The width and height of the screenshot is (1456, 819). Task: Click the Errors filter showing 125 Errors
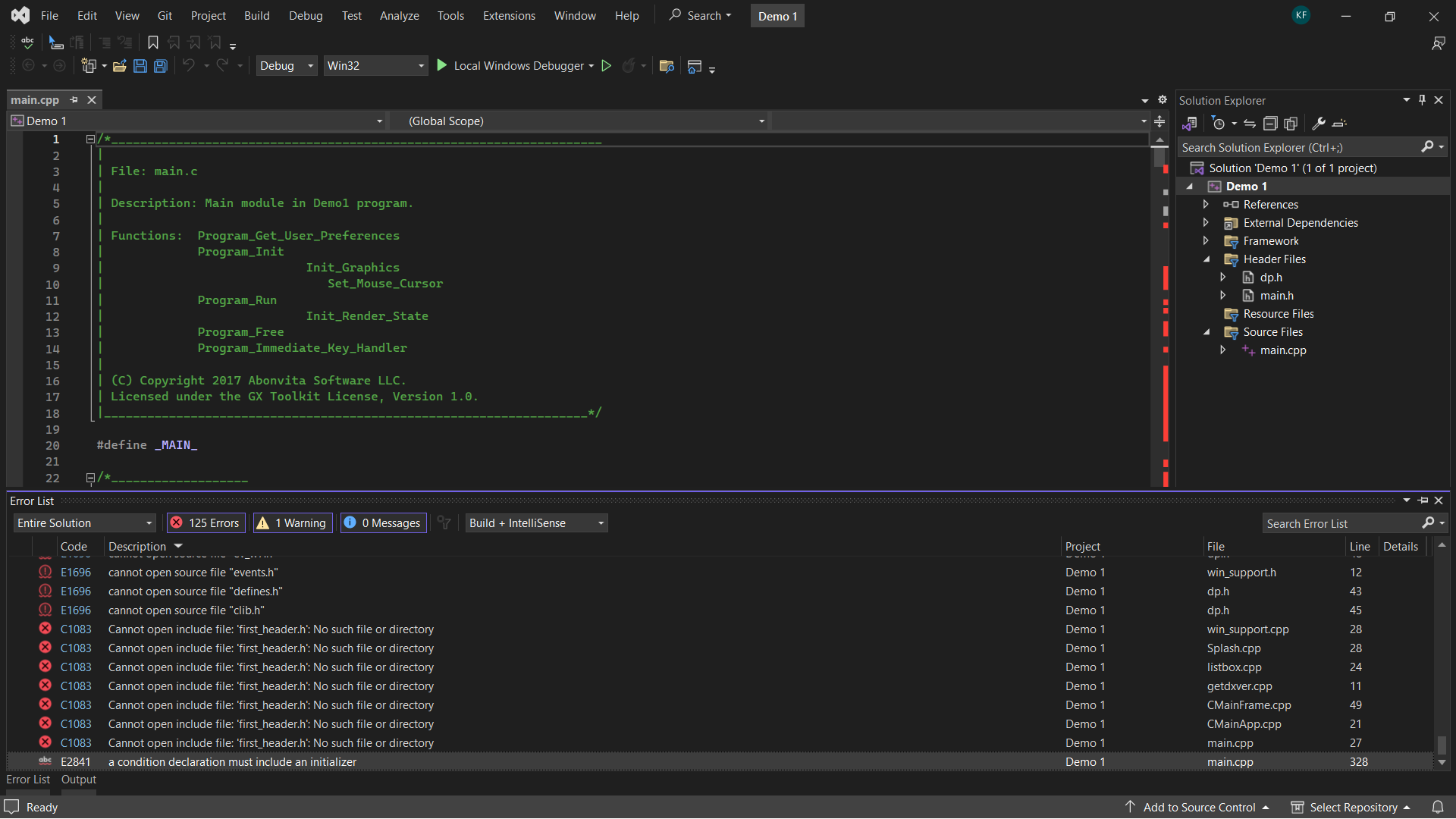(x=206, y=522)
